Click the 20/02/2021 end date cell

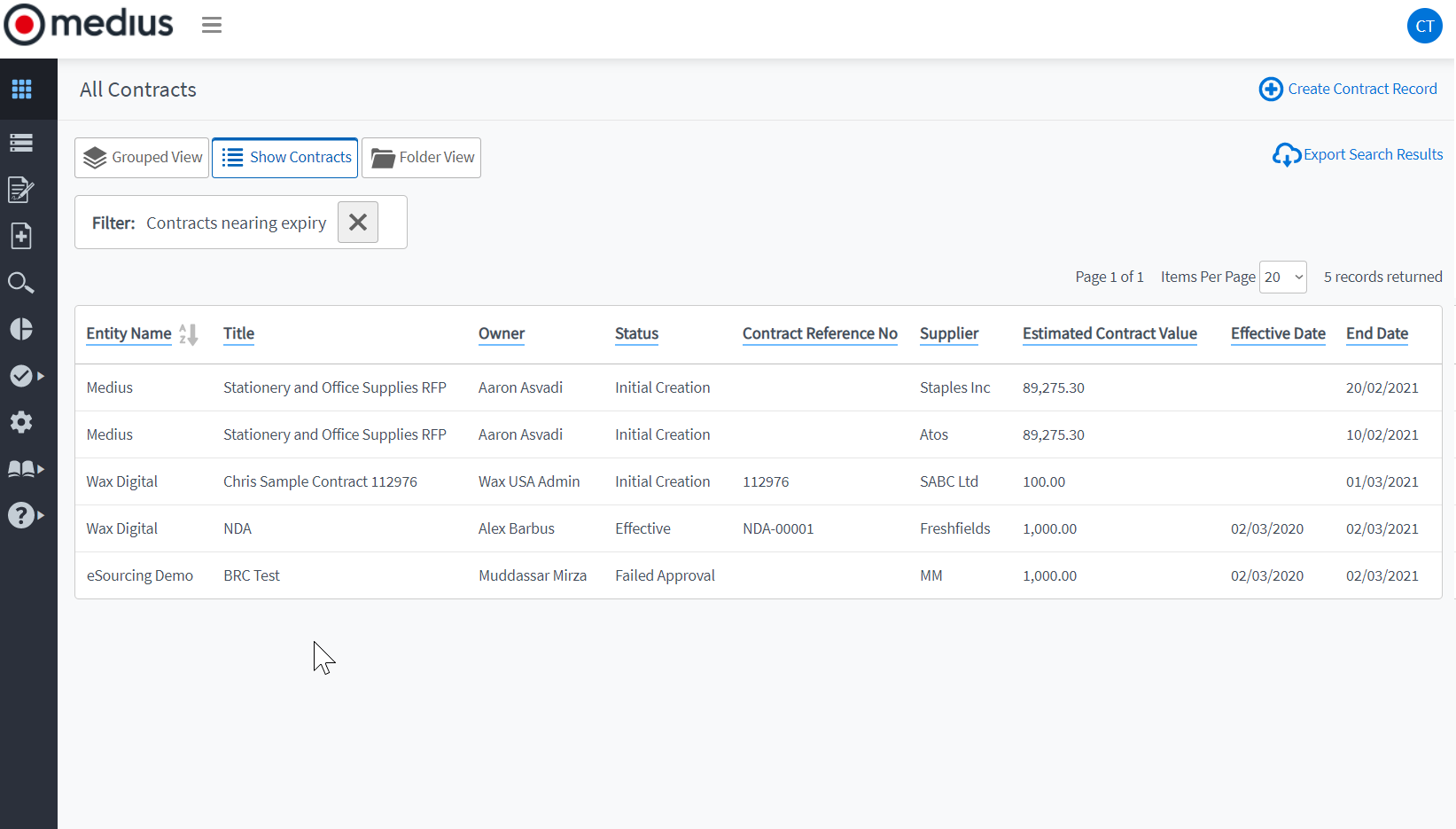tap(1382, 387)
